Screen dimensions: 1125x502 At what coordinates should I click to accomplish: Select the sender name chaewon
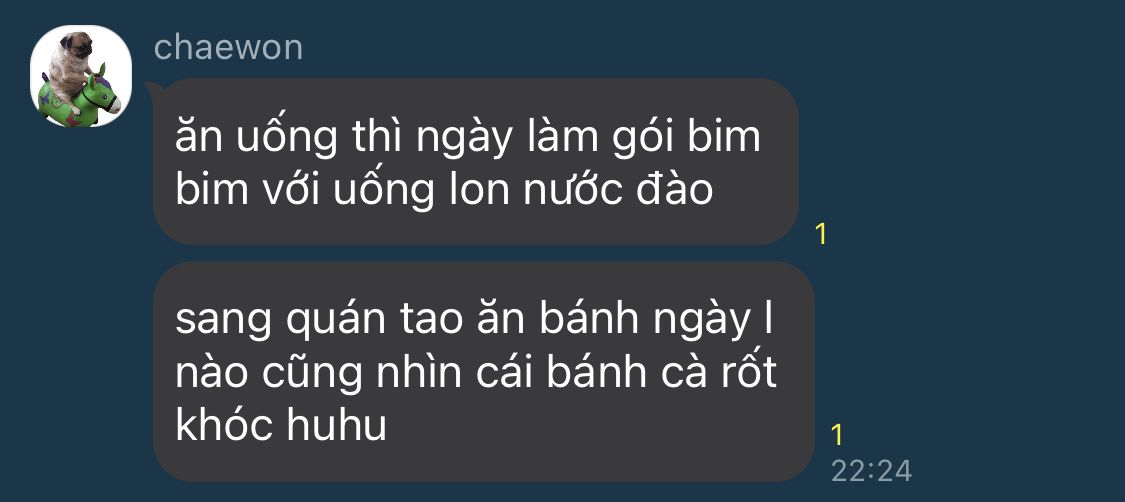click(228, 47)
